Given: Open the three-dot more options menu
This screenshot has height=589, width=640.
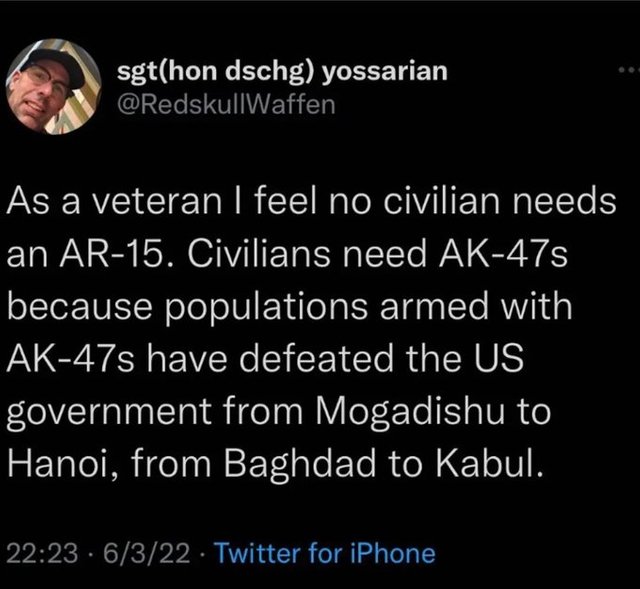Looking at the screenshot, I should coord(629,70).
